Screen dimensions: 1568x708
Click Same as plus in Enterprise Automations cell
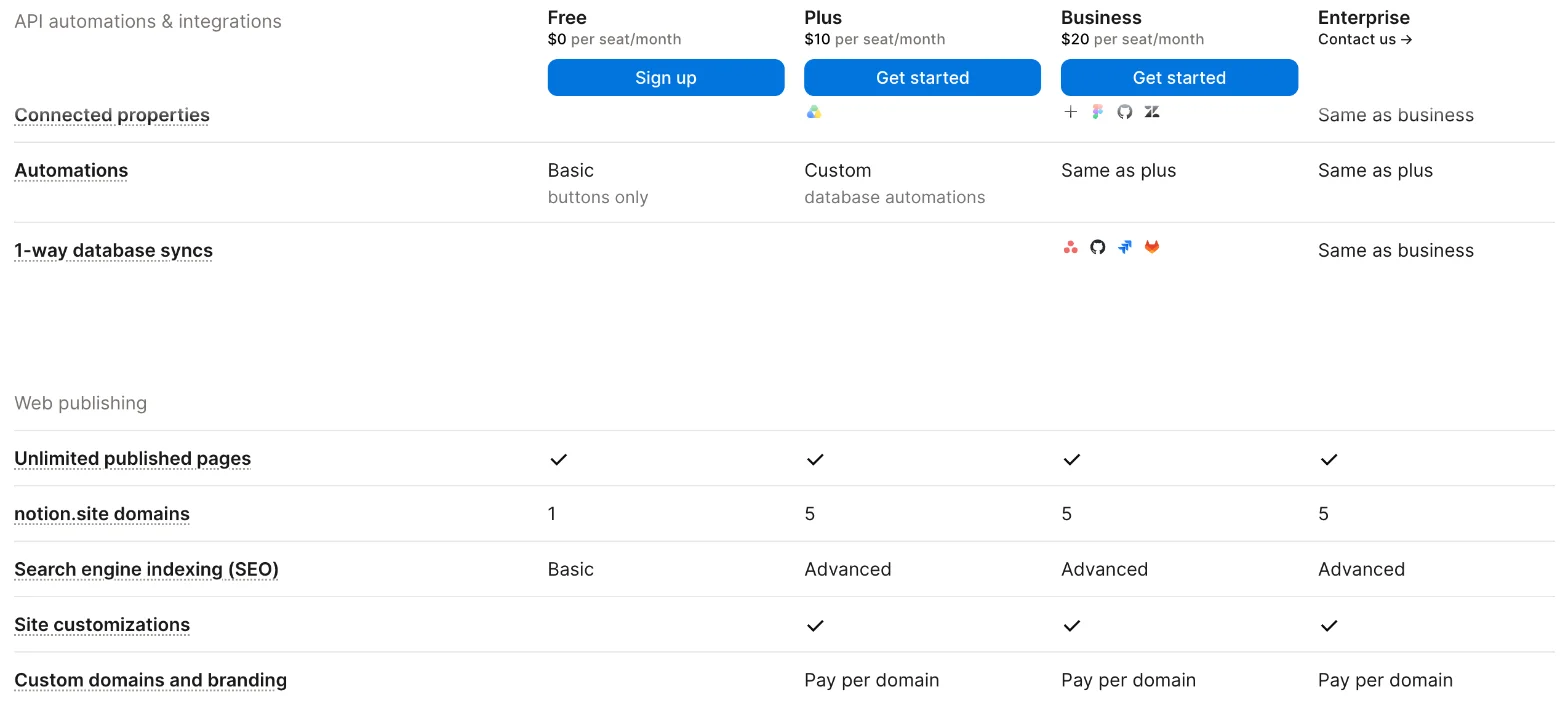point(1375,171)
